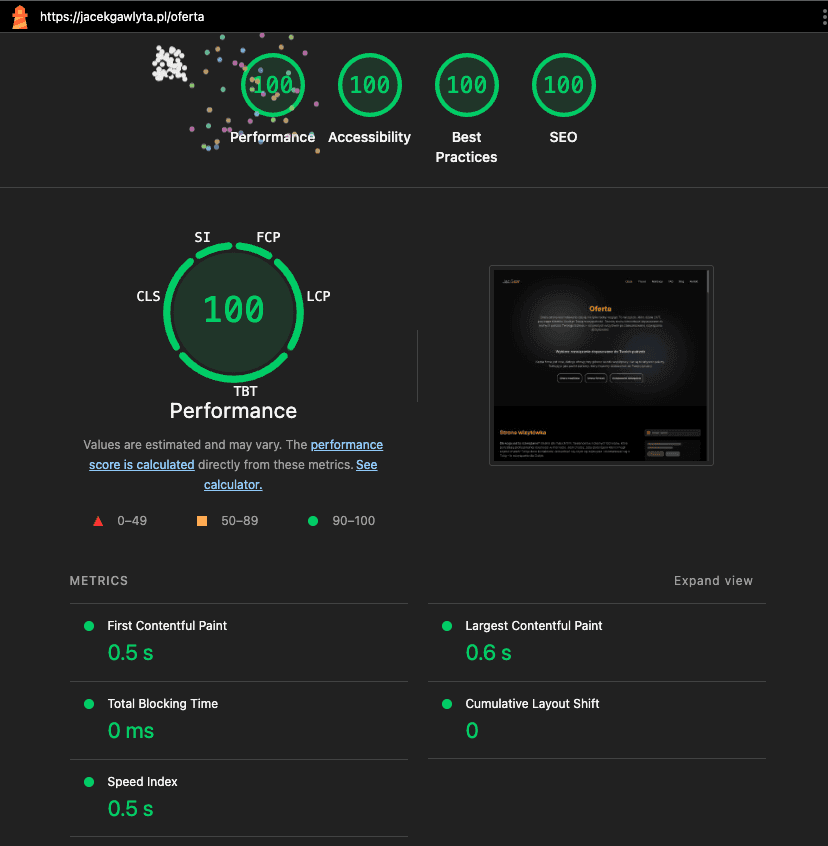Screen dimensions: 828x846
Task: Click the green dot beside Cumulative Layout Shift
Action: click(x=447, y=704)
